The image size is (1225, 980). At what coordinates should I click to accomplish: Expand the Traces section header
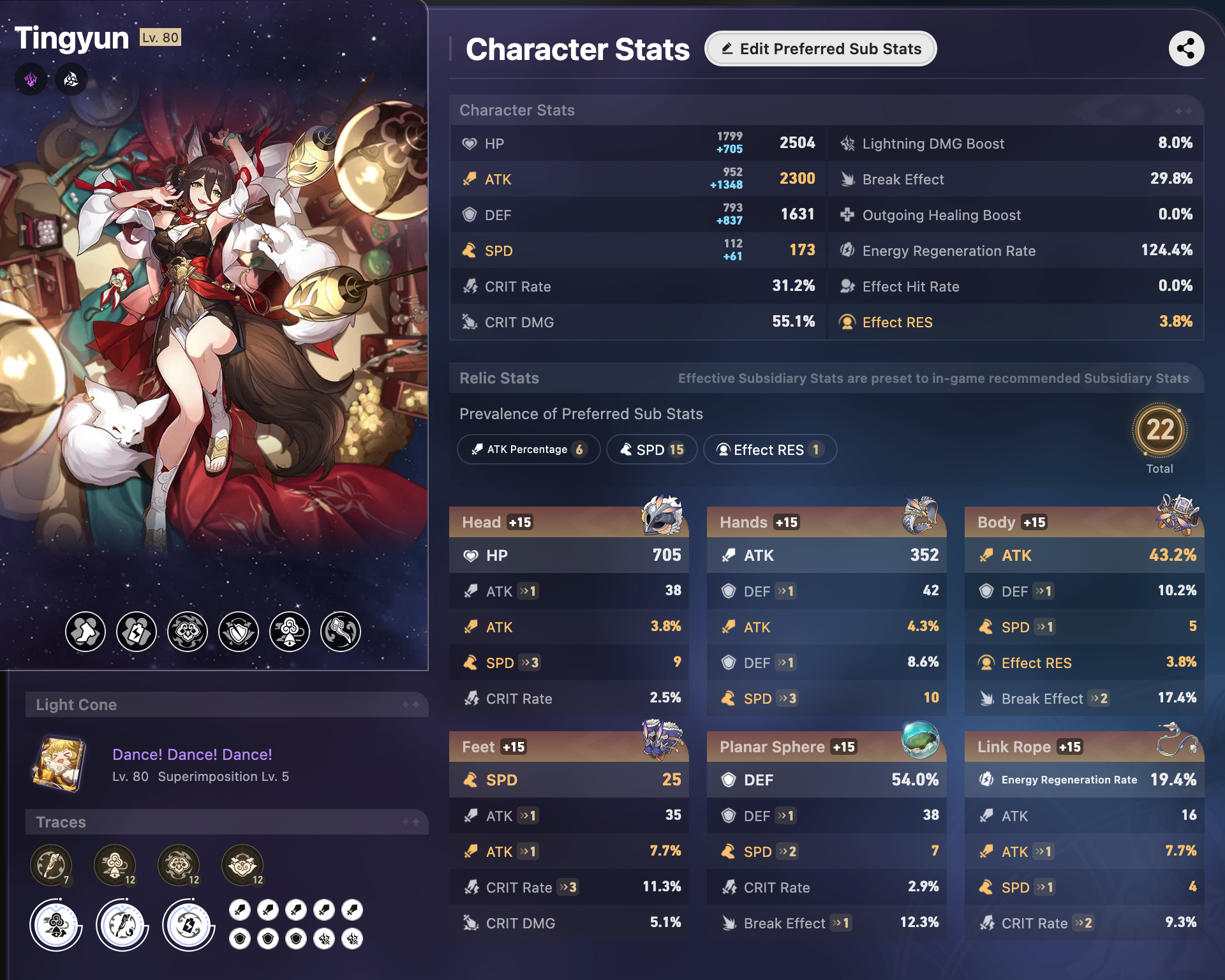pos(227,822)
